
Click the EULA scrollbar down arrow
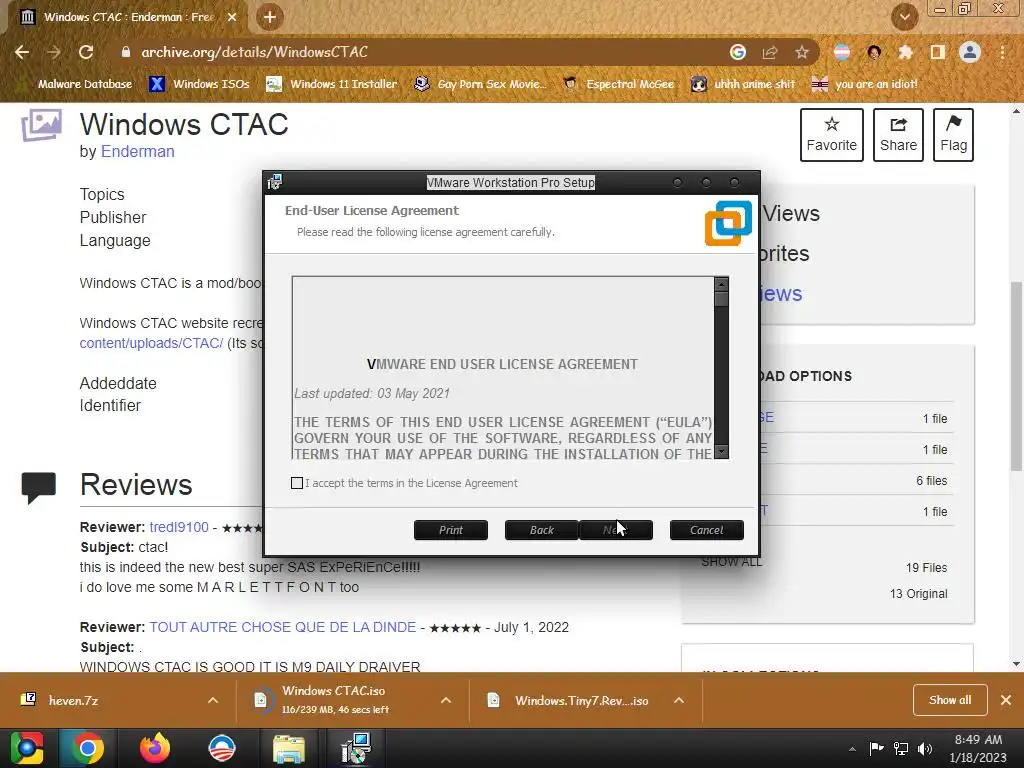(x=721, y=452)
